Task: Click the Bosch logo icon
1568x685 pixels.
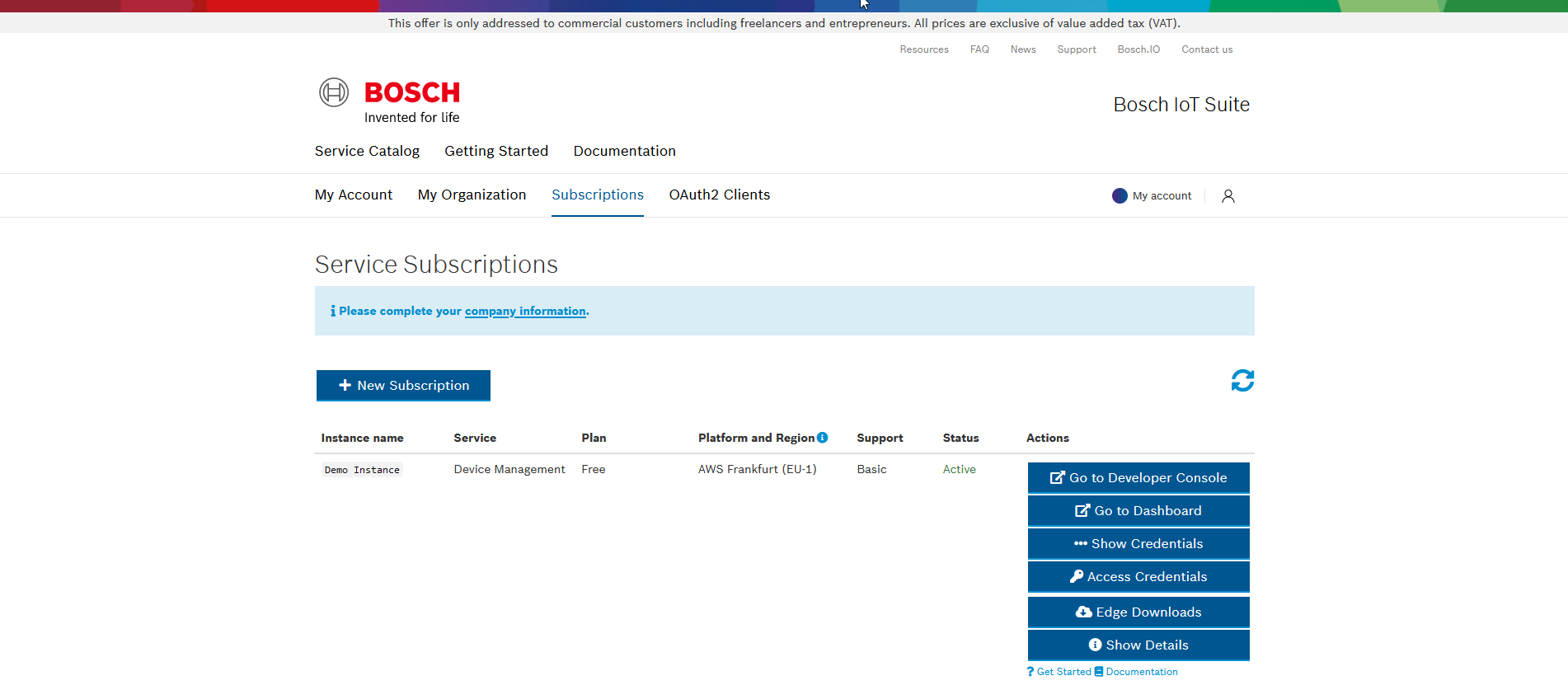Action: [x=334, y=92]
